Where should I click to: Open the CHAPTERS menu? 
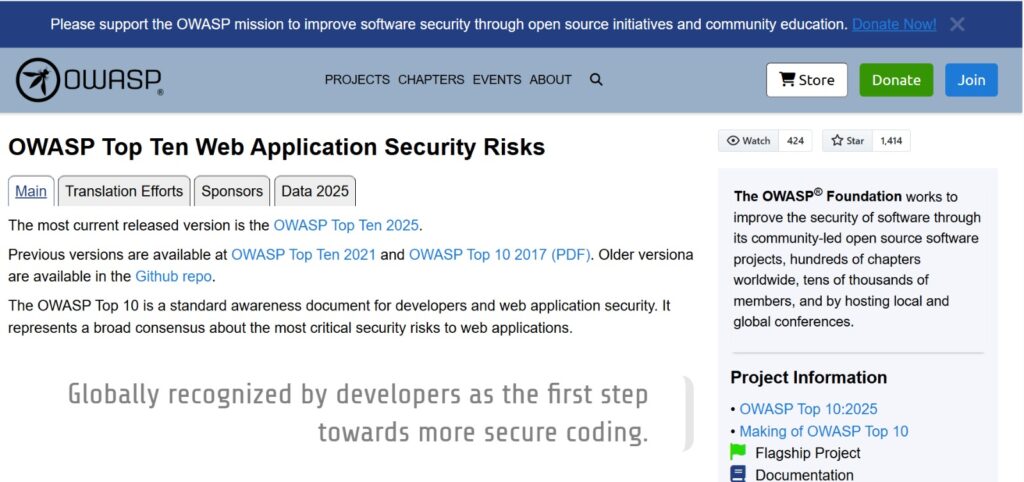point(431,80)
